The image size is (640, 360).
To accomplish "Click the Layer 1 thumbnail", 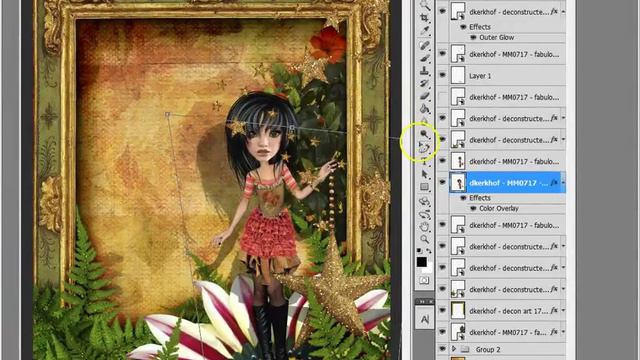I will pos(458,76).
